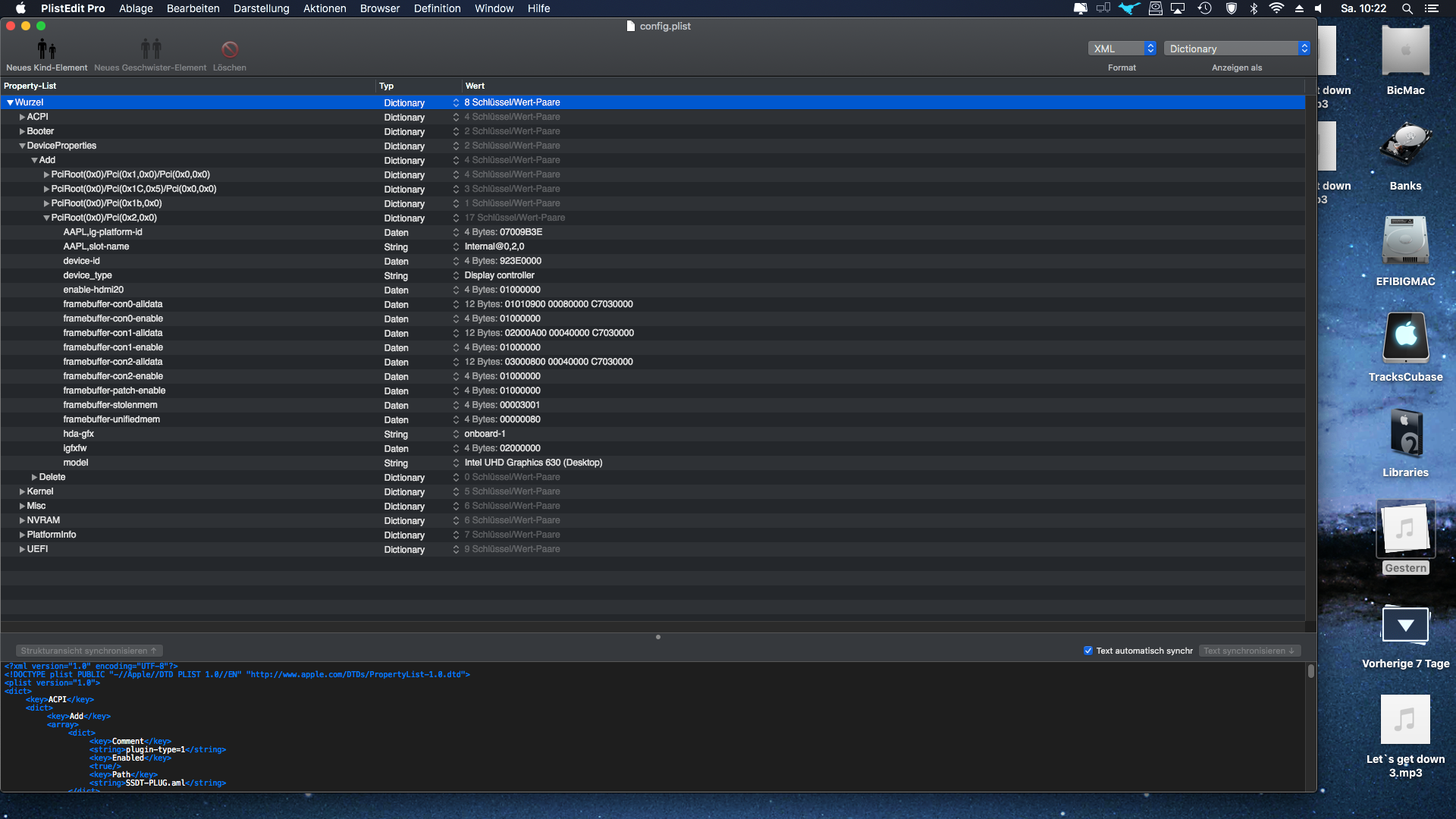
Task: Select the EFIBIGMAC drive icon
Action: pos(1405,241)
